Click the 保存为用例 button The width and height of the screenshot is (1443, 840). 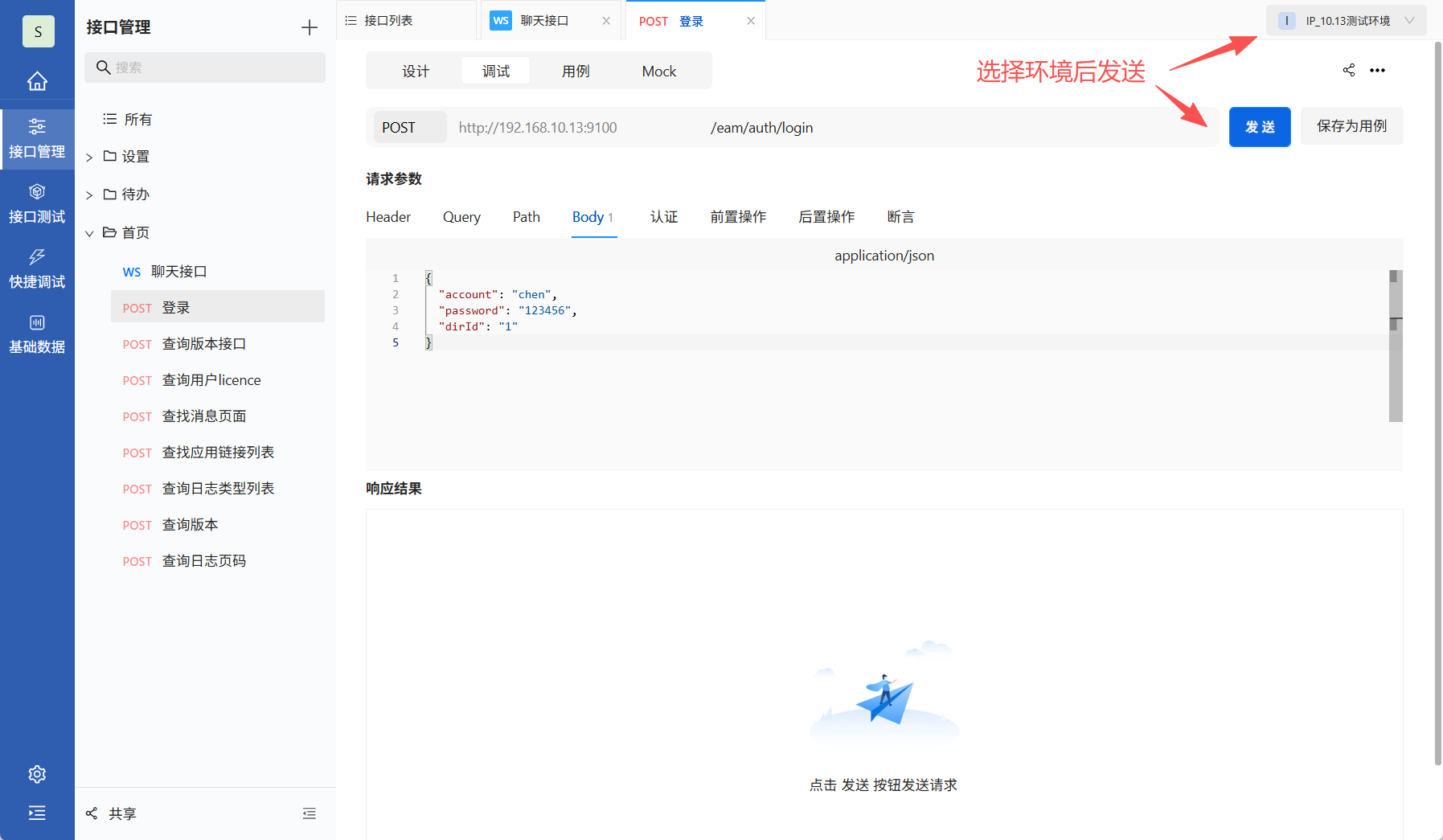1351,126
